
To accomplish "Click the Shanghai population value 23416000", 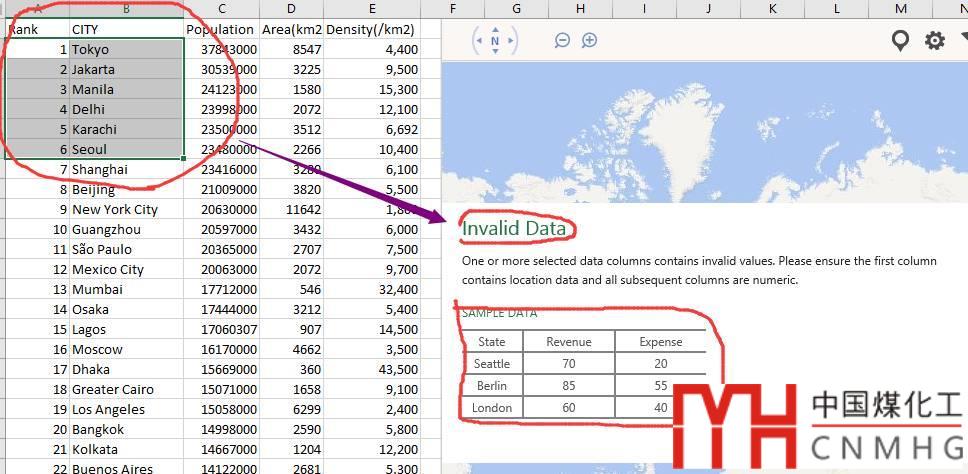I will [x=221, y=169].
